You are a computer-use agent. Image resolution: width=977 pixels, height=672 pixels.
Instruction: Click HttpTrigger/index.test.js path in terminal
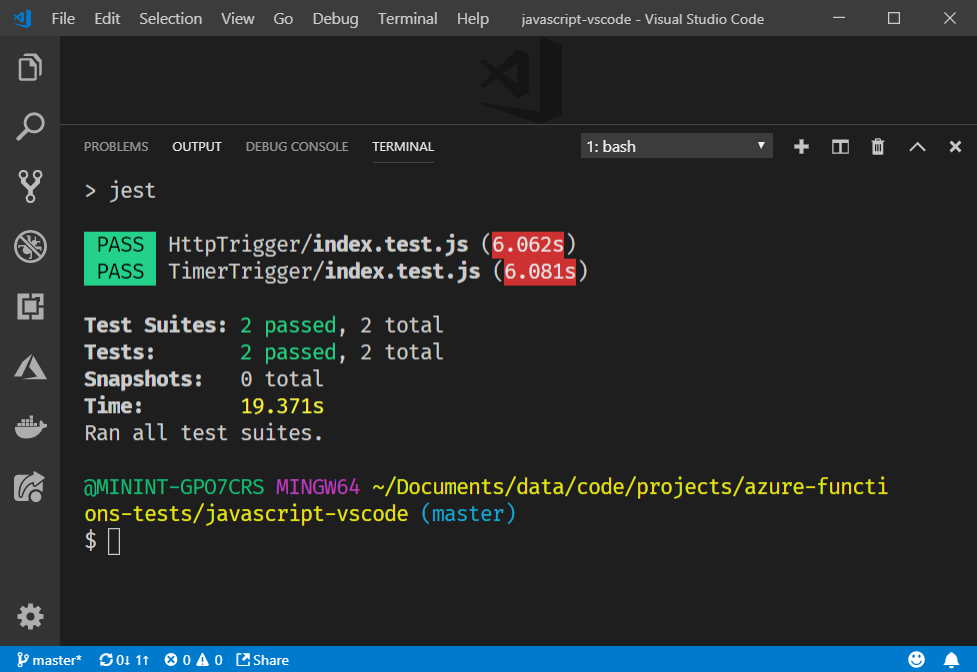[x=318, y=244]
